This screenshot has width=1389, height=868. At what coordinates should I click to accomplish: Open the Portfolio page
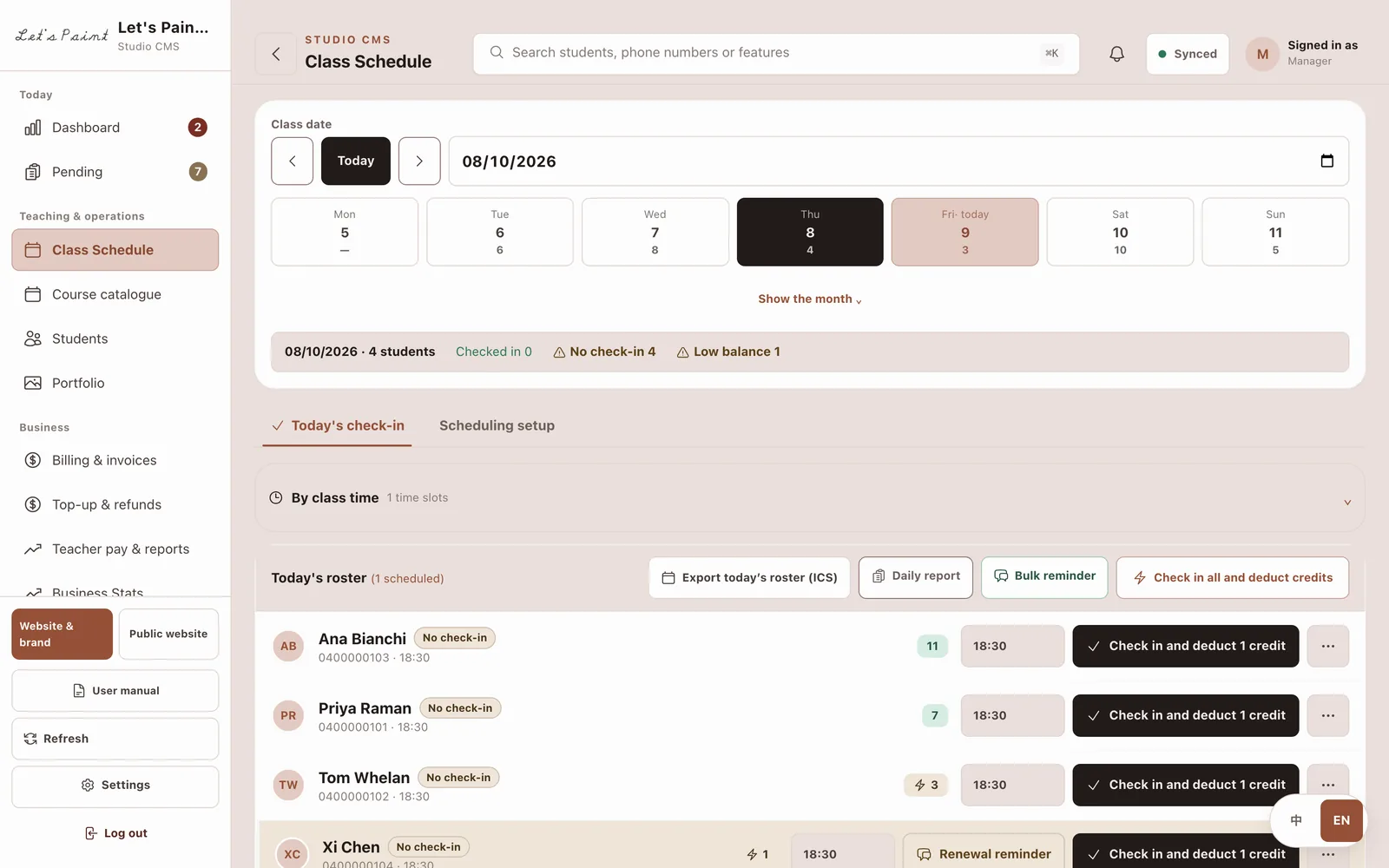point(115,383)
